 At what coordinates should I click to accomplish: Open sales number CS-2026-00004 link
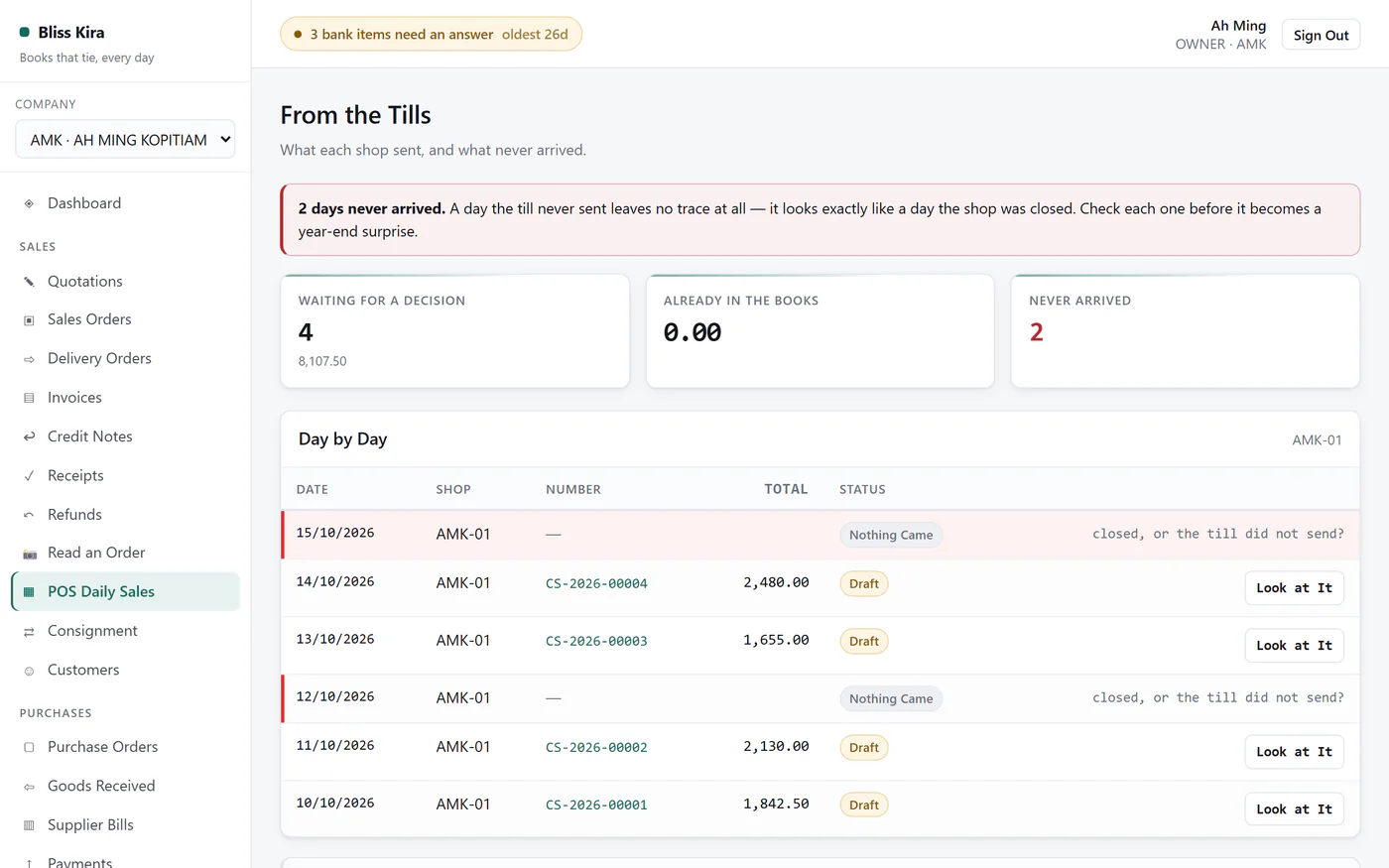click(596, 583)
